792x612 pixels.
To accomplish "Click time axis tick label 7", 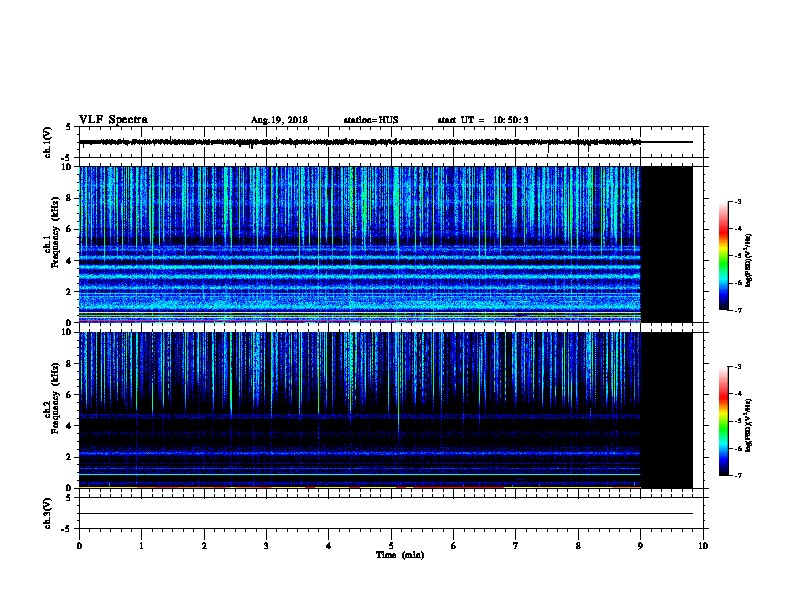I will 516,546.
